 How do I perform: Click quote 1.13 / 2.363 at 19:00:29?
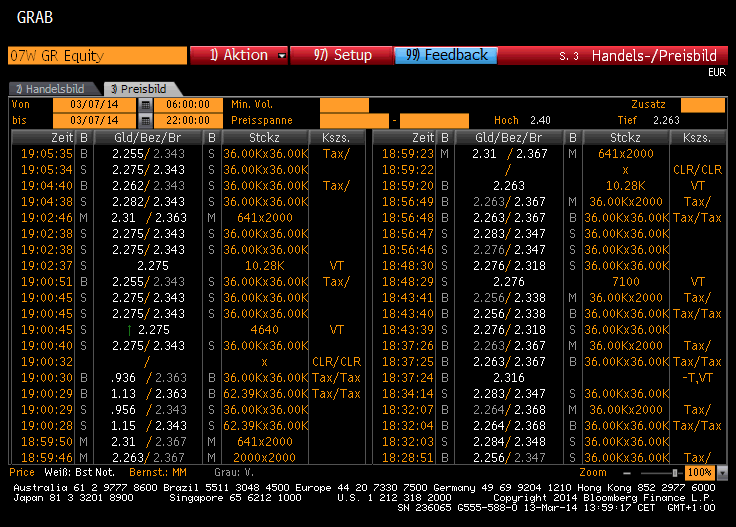[149, 394]
